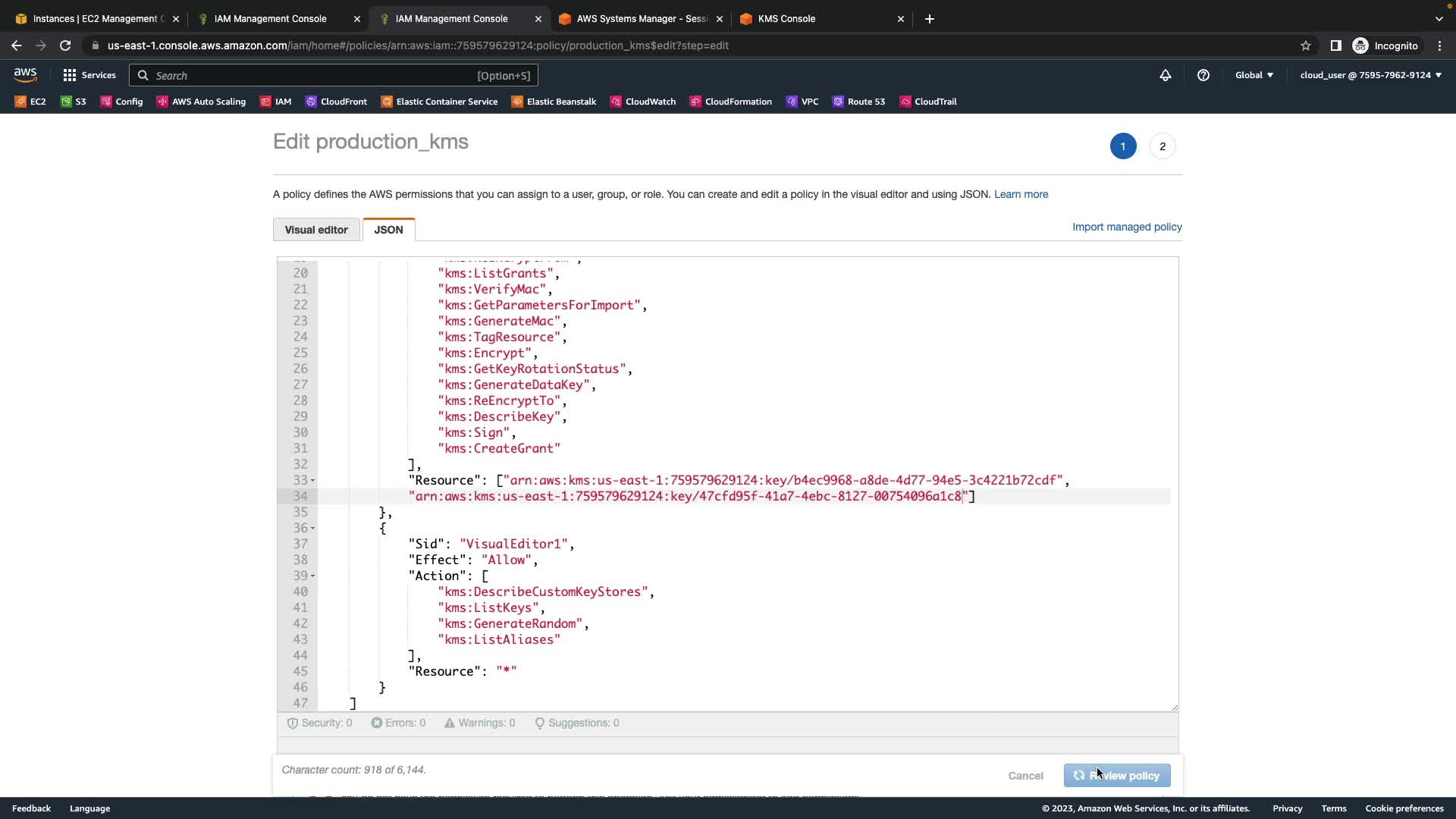Screen dimensions: 1456x819
Task: Click the step 2 circle indicator
Action: pos(1163,146)
